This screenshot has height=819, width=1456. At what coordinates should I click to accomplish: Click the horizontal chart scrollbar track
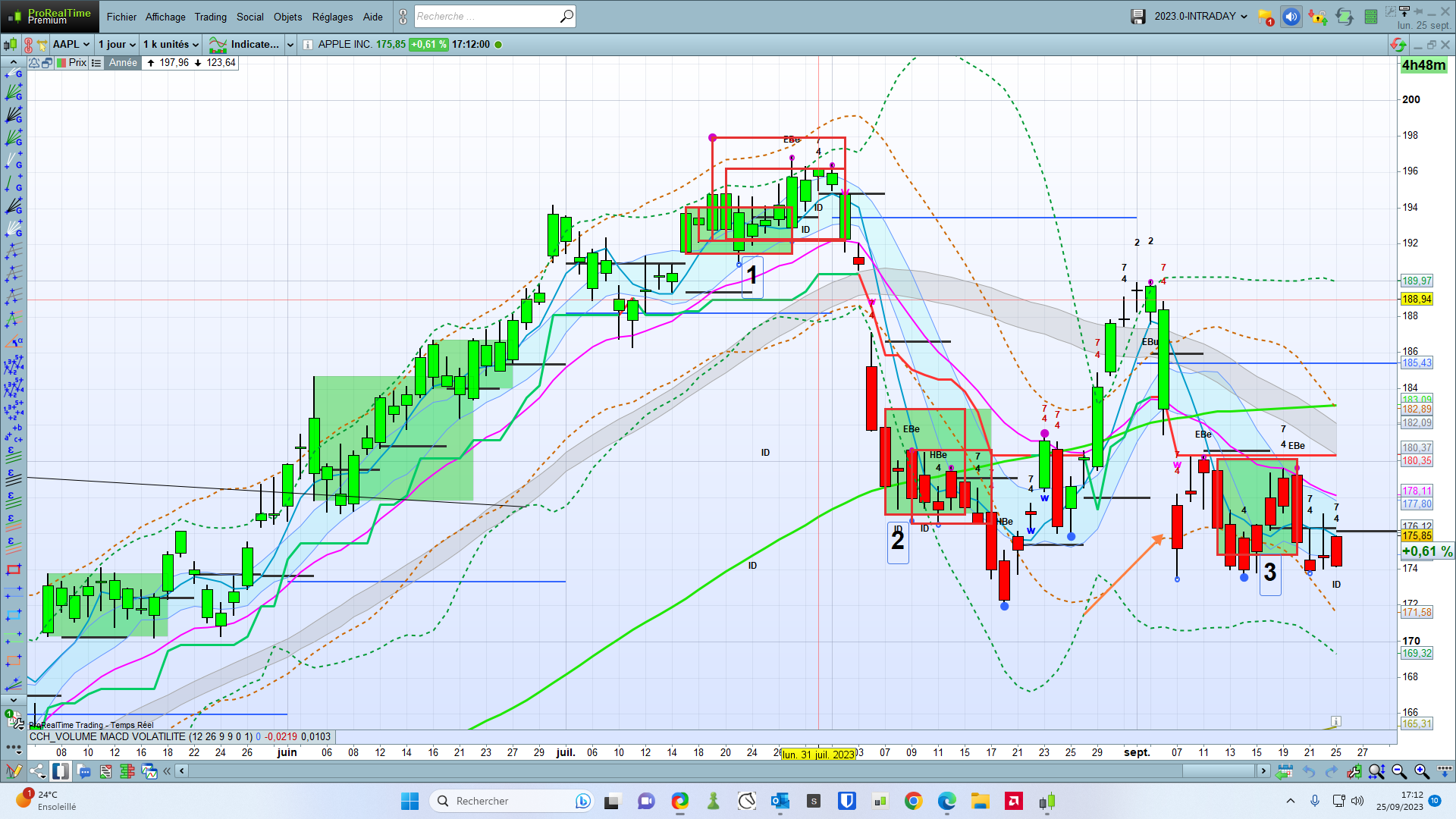(x=682, y=771)
